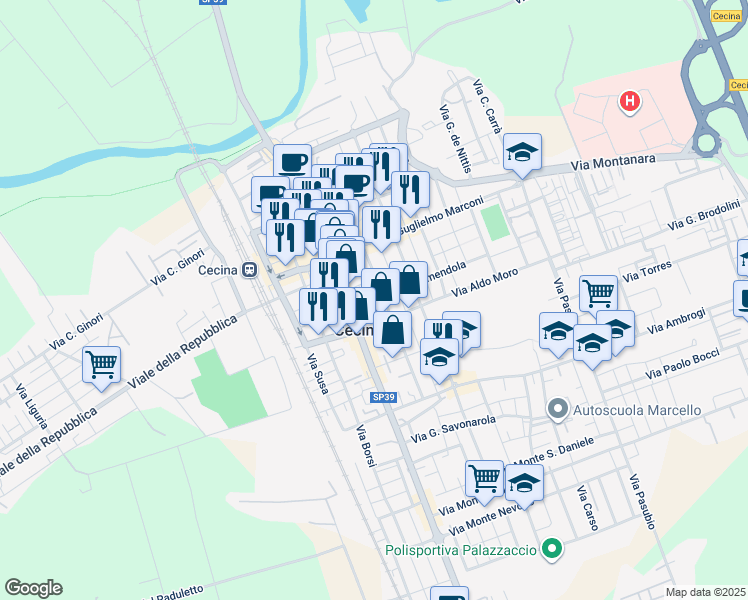Open the school marker on Via Montanara
Image resolution: width=748 pixels, height=600 pixels.
coord(522,152)
